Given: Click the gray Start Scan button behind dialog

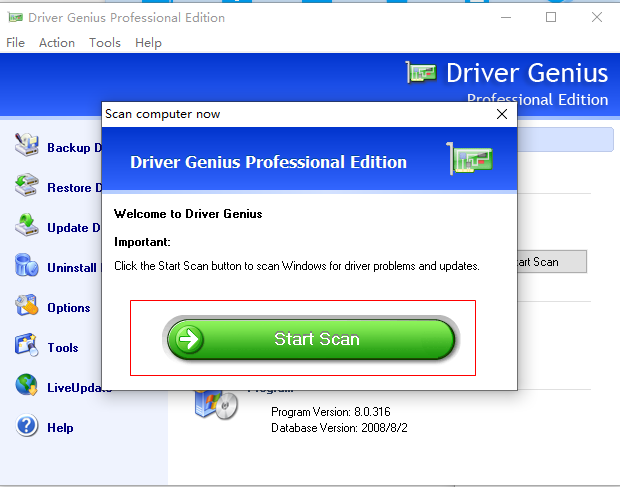Looking at the screenshot, I should 552,262.
